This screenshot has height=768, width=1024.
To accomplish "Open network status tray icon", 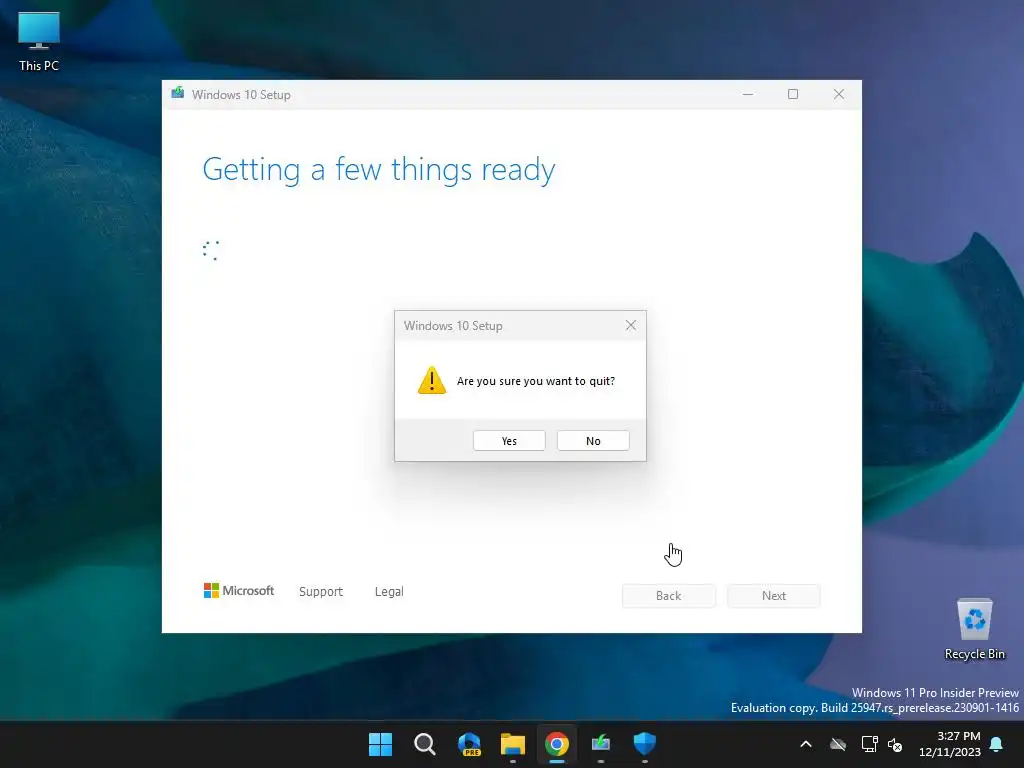I will (x=869, y=744).
